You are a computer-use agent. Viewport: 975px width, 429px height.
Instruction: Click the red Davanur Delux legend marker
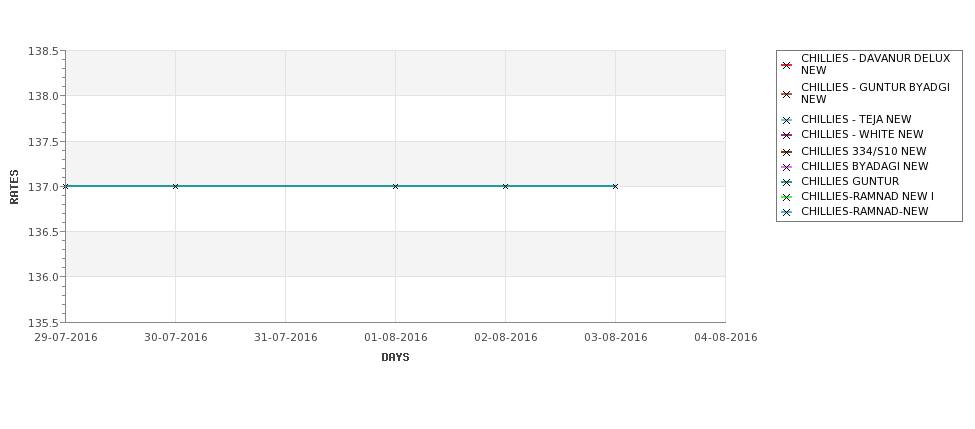click(787, 65)
